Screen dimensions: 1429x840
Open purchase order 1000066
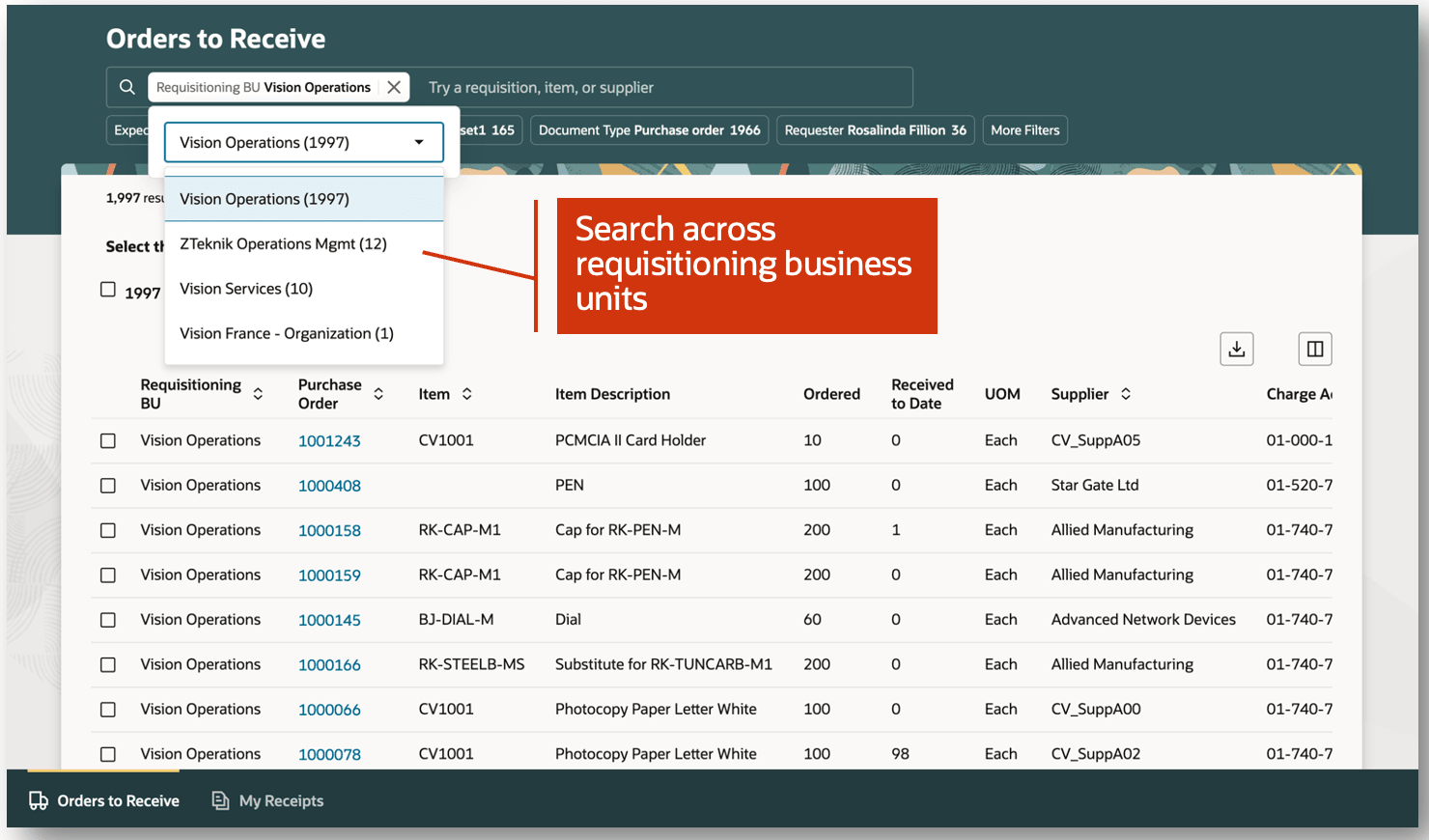coord(329,710)
